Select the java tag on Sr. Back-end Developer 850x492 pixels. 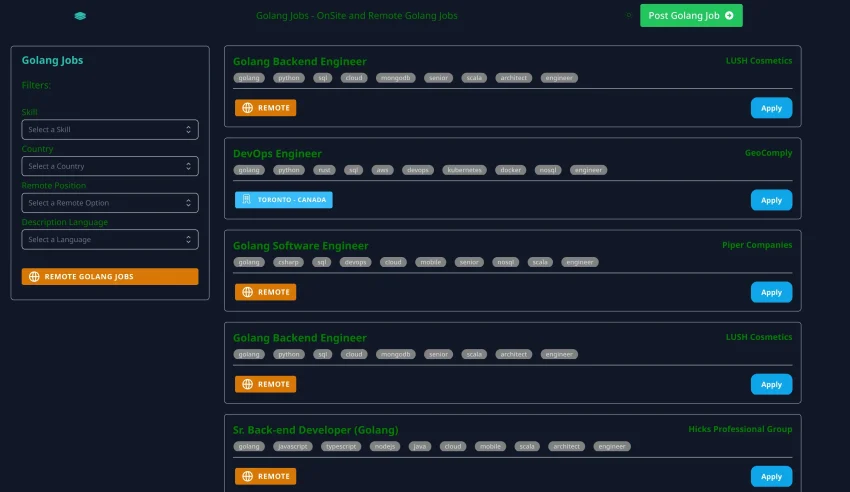pos(420,446)
